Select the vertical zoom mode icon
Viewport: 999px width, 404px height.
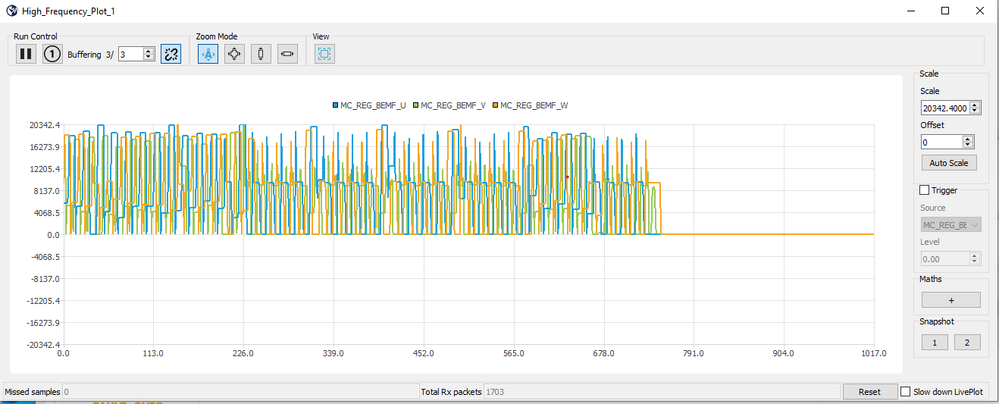[261, 54]
